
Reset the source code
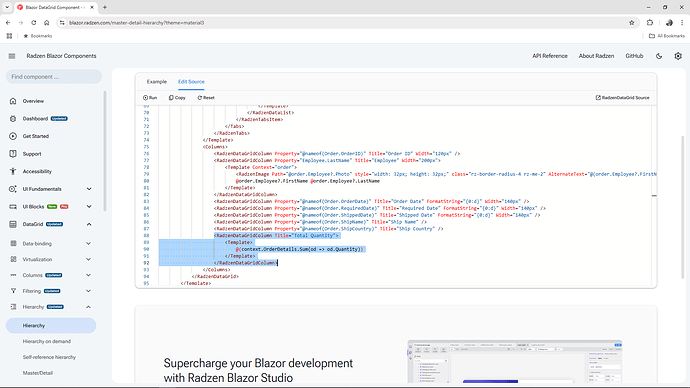tap(206, 98)
